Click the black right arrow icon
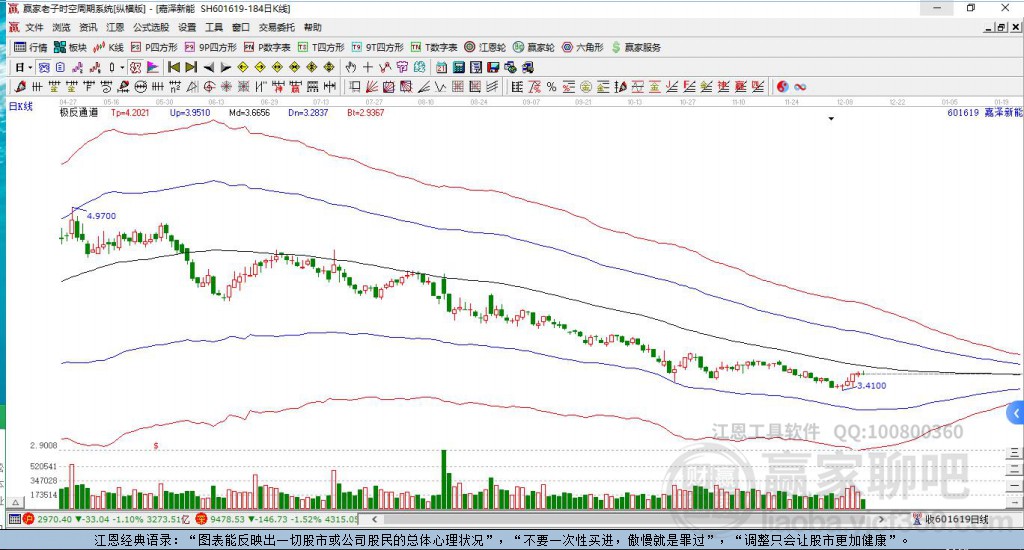The image size is (1024, 550). (x=226, y=67)
